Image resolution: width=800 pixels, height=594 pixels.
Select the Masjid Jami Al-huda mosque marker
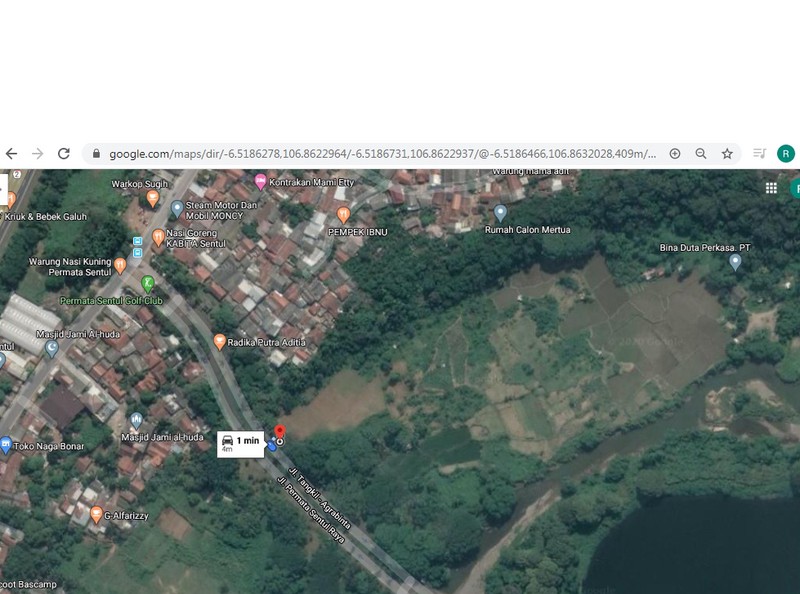52,349
